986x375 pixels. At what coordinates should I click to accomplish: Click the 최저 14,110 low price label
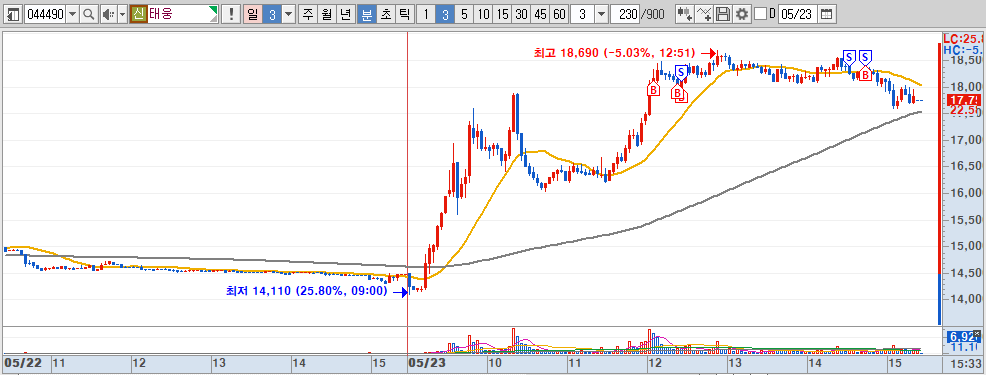[306, 291]
